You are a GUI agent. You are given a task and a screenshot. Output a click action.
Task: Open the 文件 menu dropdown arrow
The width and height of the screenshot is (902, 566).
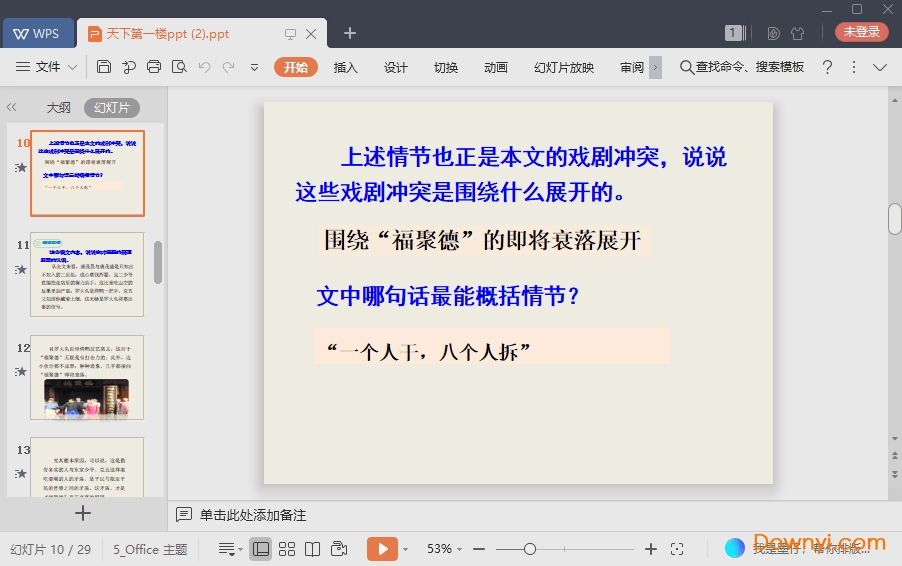click(73, 67)
